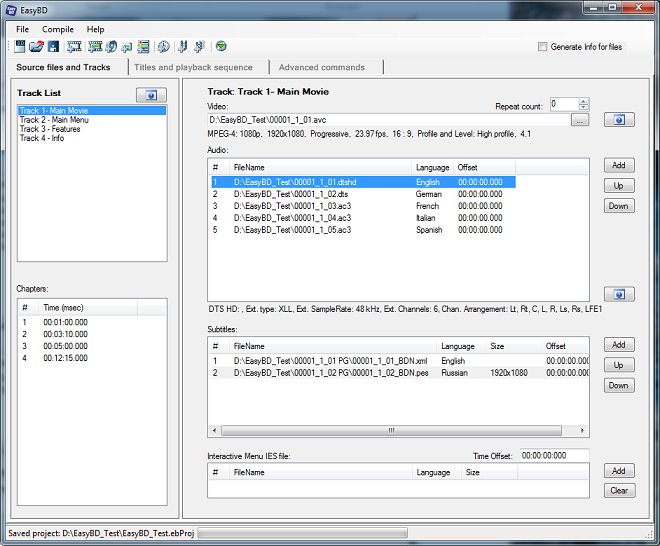
Task: Select subtitle file 00001_1_01_BDN.xml row
Action: pyautogui.click(x=399, y=361)
